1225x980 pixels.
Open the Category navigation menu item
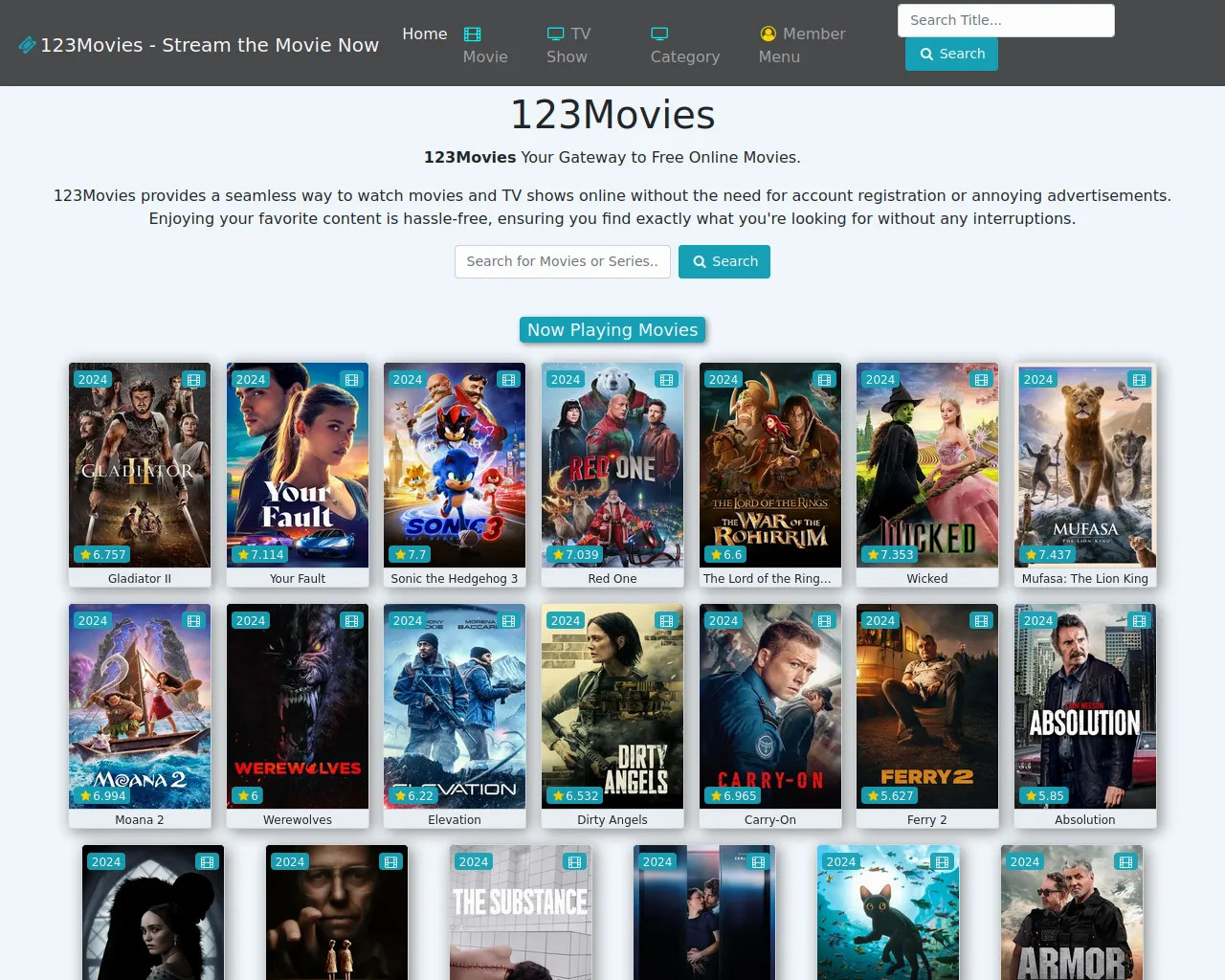(685, 45)
